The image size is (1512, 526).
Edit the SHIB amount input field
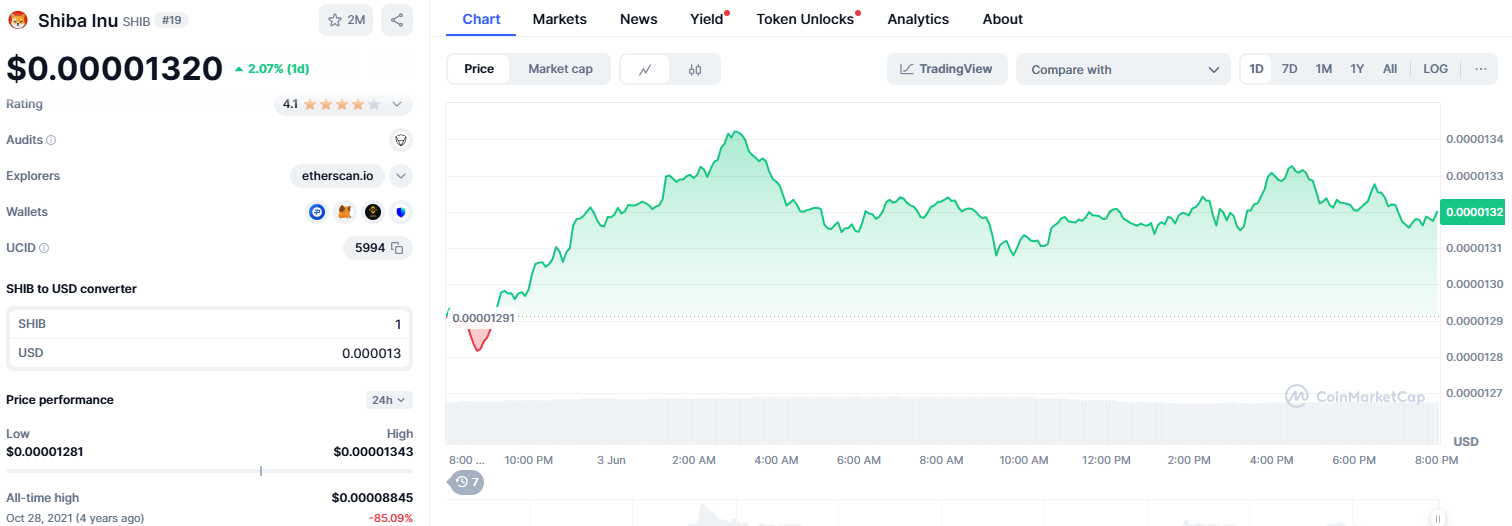(209, 324)
